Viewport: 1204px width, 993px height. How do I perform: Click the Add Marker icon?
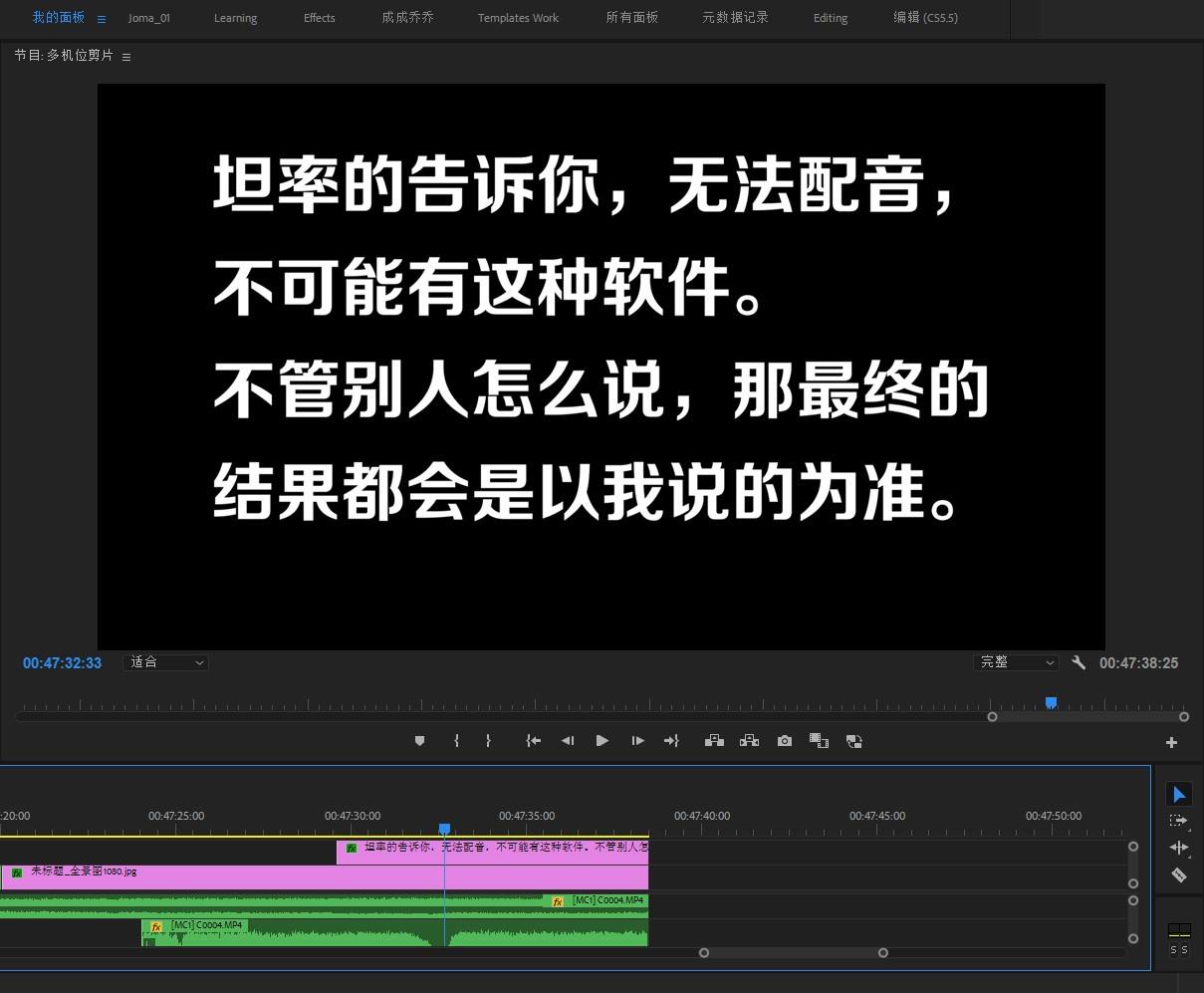tap(420, 740)
